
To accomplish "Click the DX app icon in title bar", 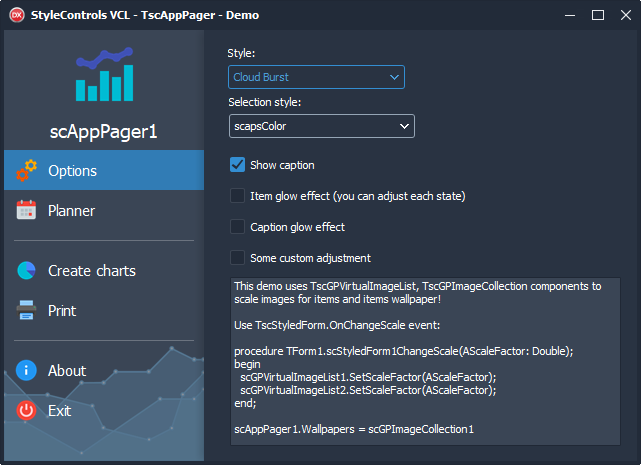I will pyautogui.click(x=17, y=15).
